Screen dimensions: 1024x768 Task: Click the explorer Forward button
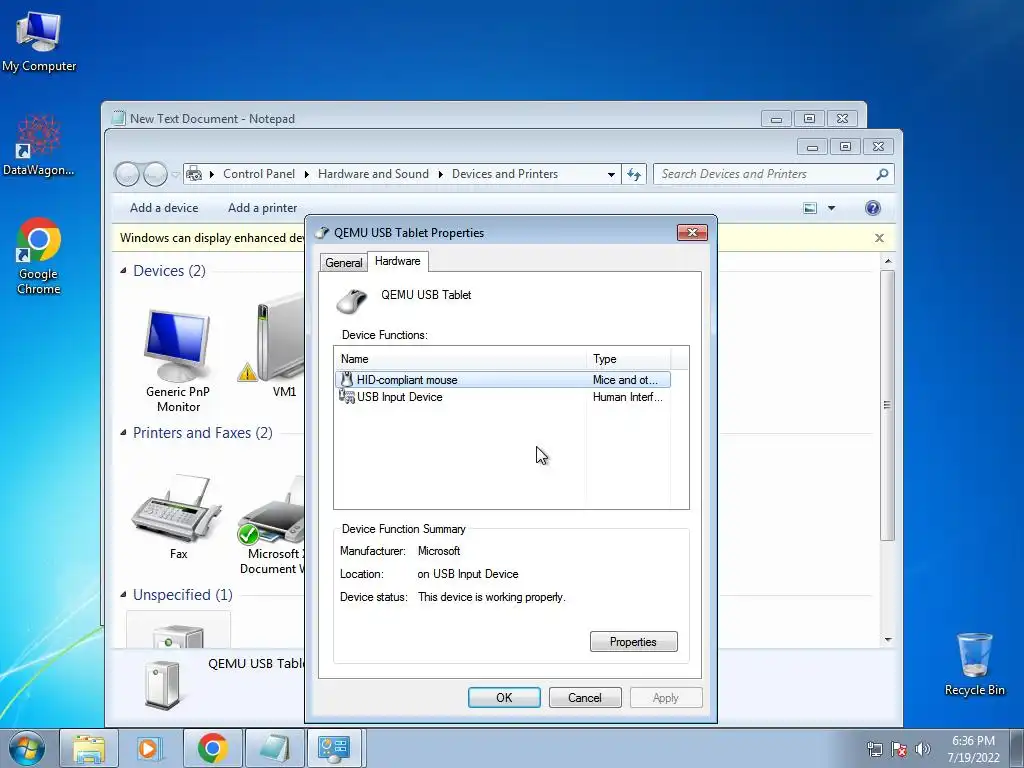(x=155, y=174)
